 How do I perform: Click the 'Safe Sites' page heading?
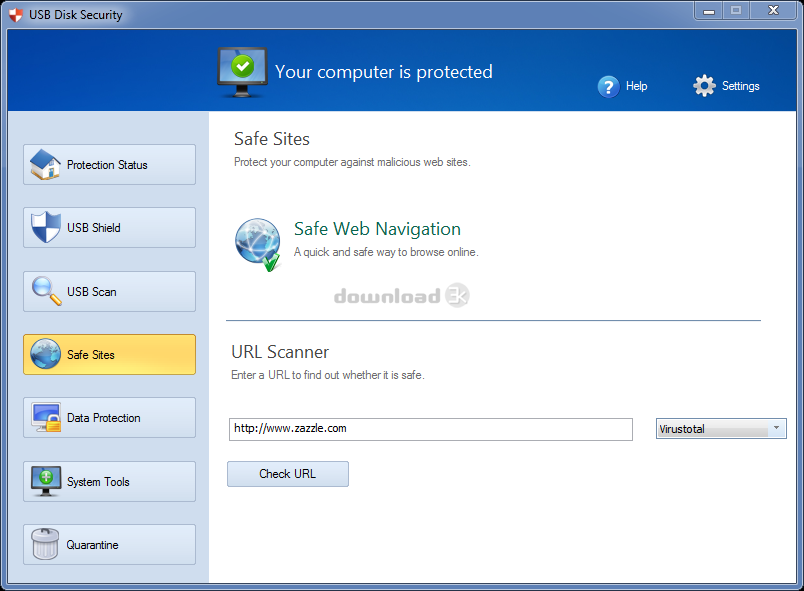(x=272, y=139)
